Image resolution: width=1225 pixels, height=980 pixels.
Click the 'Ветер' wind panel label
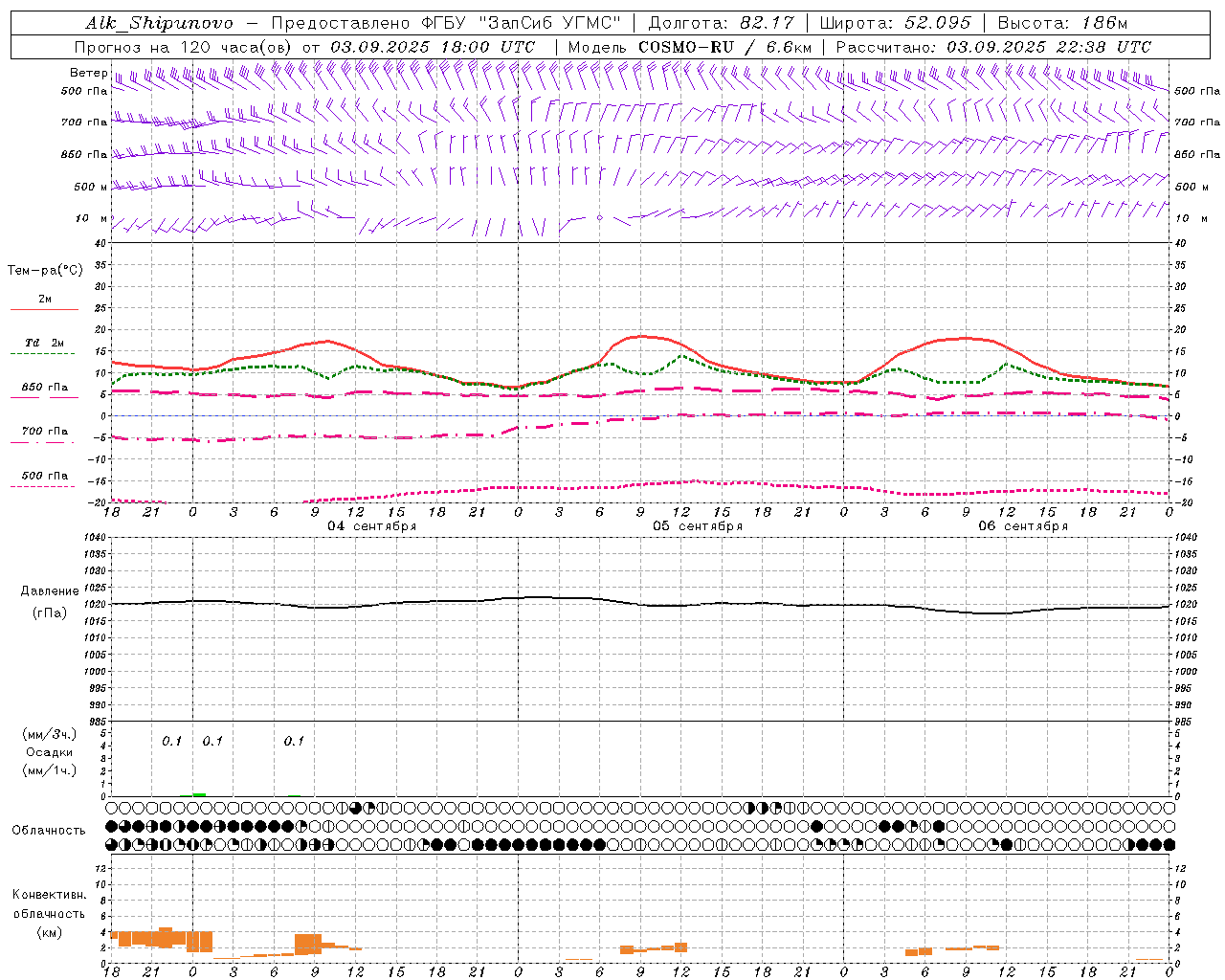tap(89, 73)
